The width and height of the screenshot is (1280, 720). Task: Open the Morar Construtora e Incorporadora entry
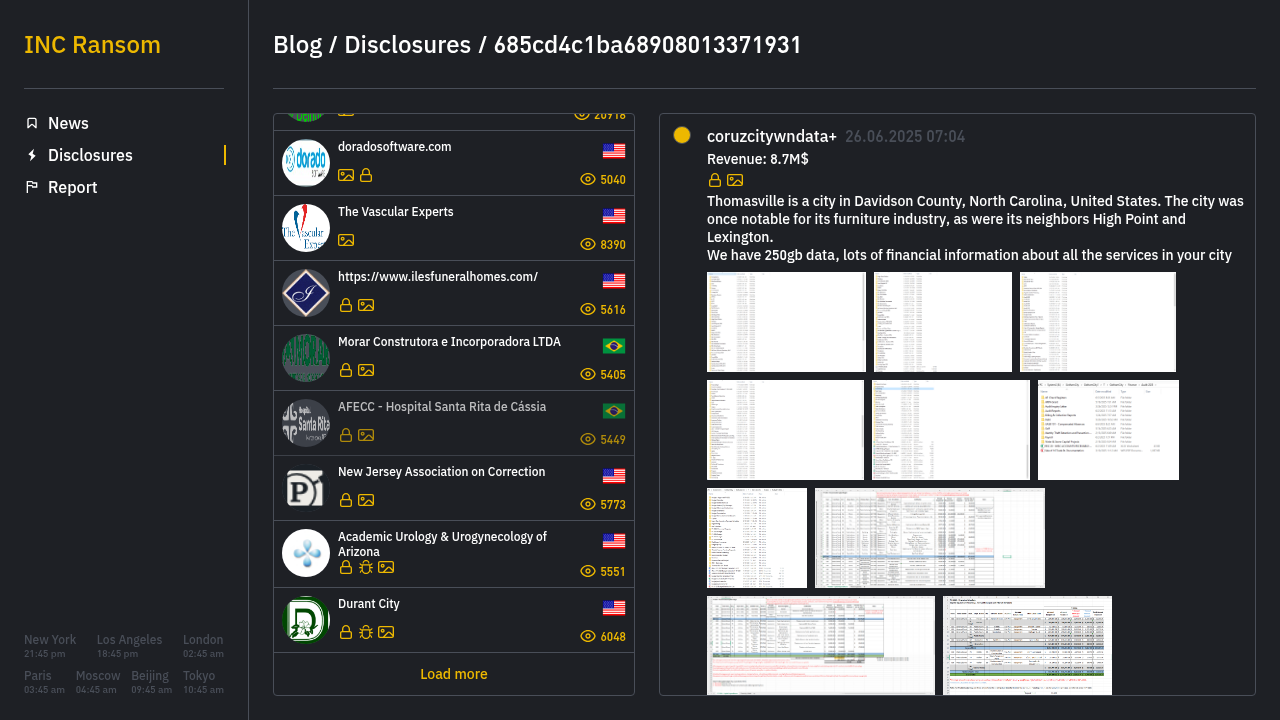(x=454, y=358)
